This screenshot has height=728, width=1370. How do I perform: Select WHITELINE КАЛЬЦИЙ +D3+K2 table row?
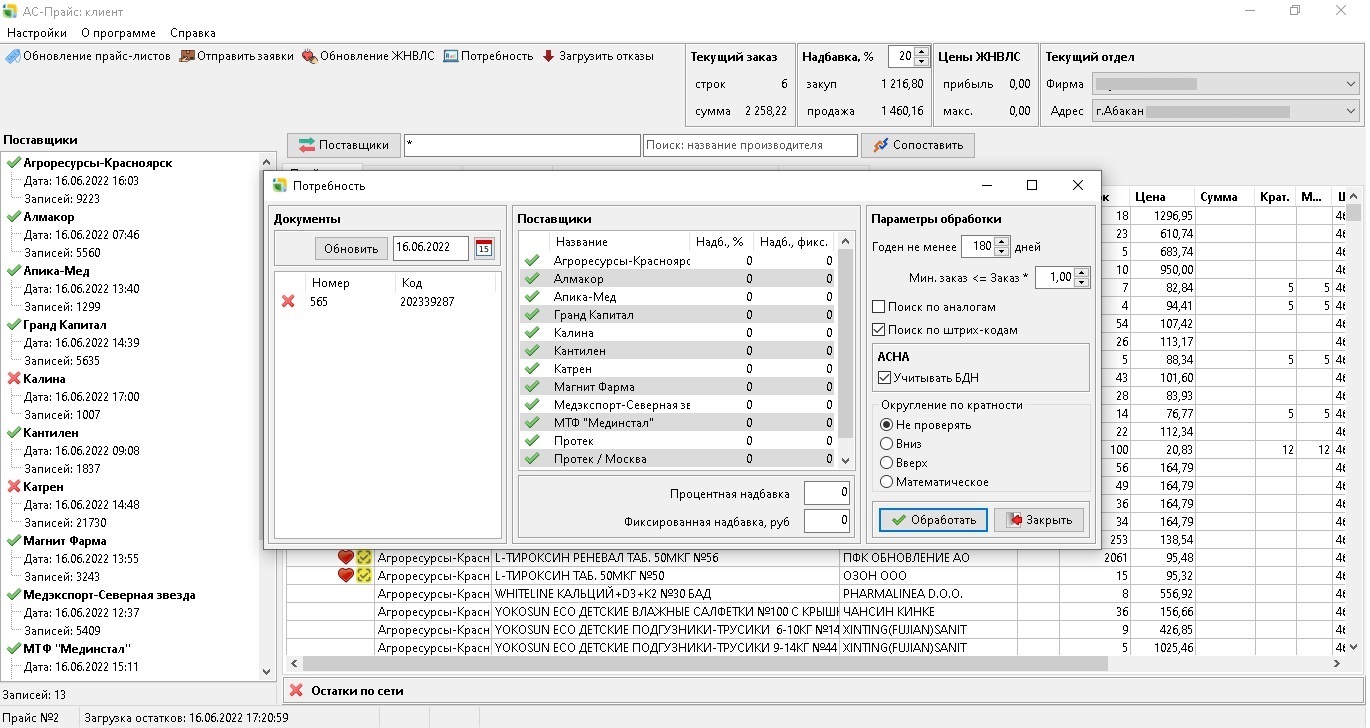click(818, 593)
